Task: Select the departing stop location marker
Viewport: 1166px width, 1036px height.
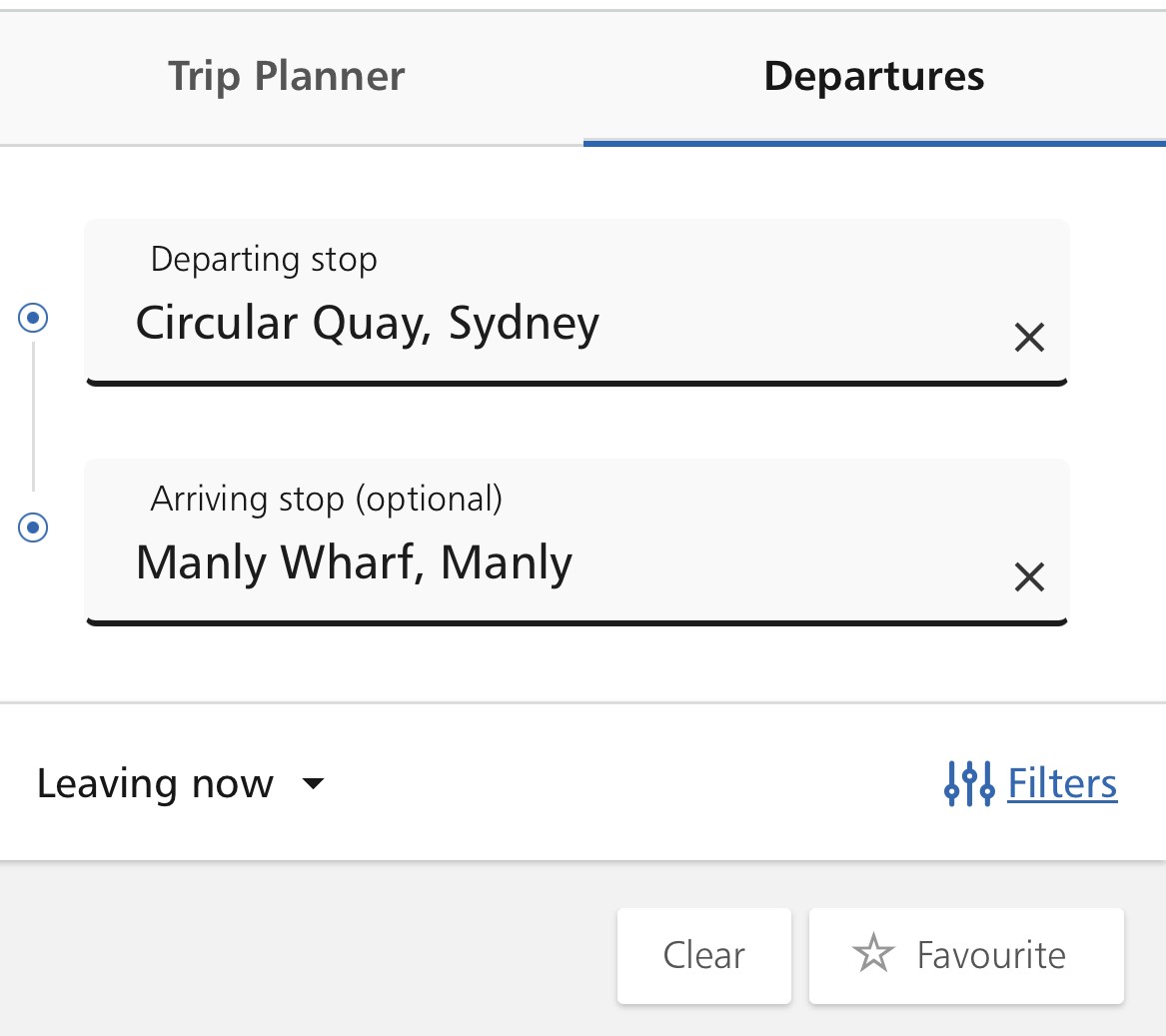Action: coord(33,318)
